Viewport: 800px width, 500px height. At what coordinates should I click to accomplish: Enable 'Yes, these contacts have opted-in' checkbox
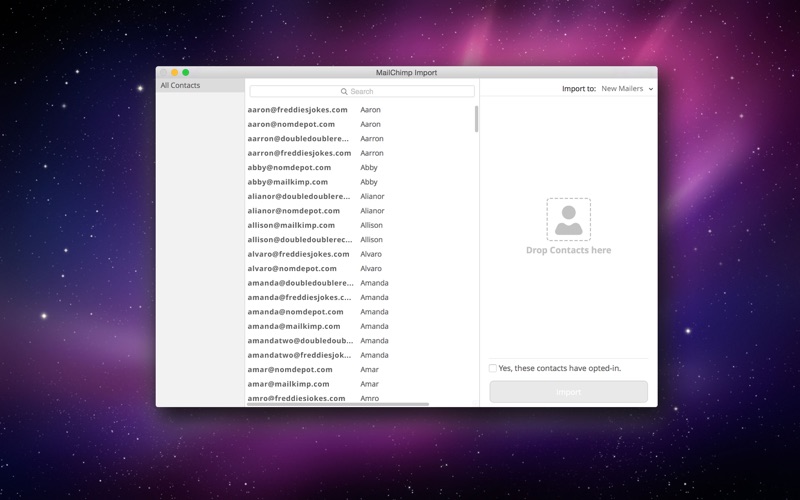point(493,368)
